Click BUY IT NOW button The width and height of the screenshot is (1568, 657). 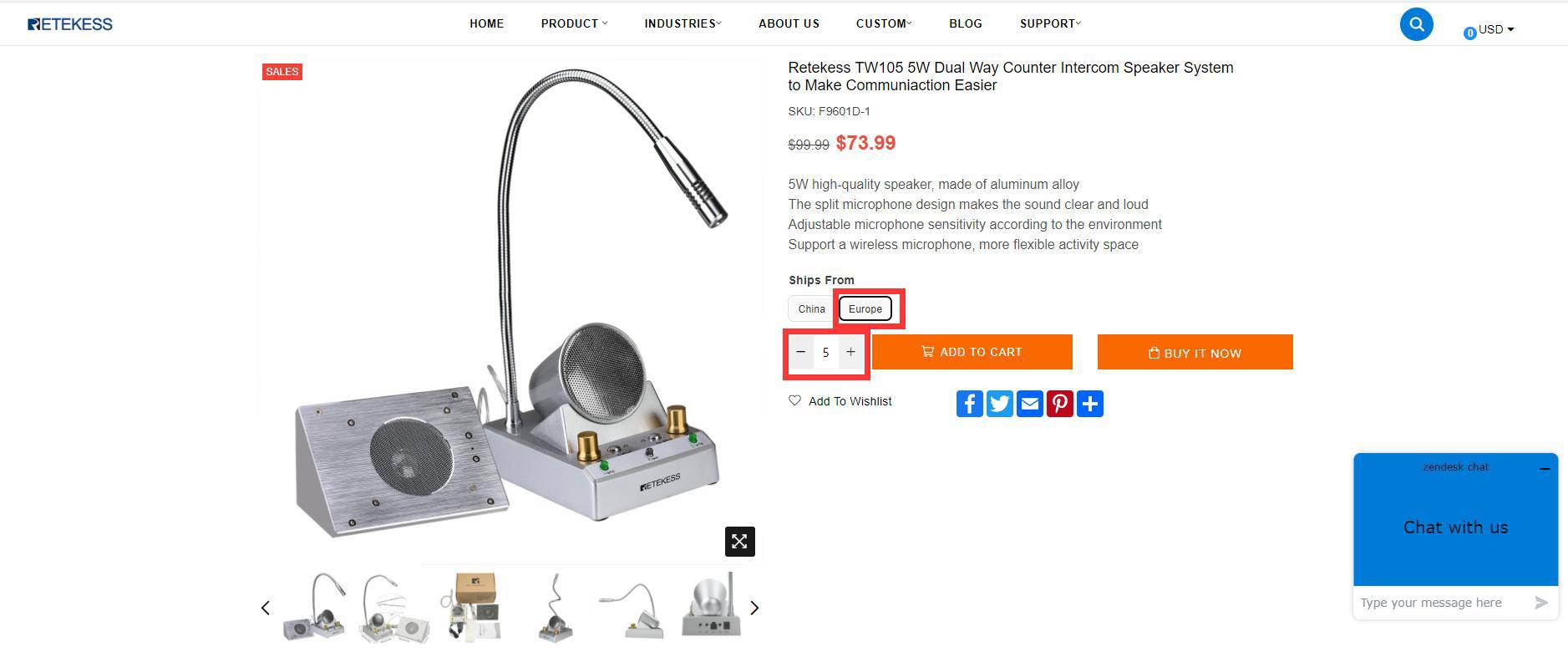[x=1195, y=352]
